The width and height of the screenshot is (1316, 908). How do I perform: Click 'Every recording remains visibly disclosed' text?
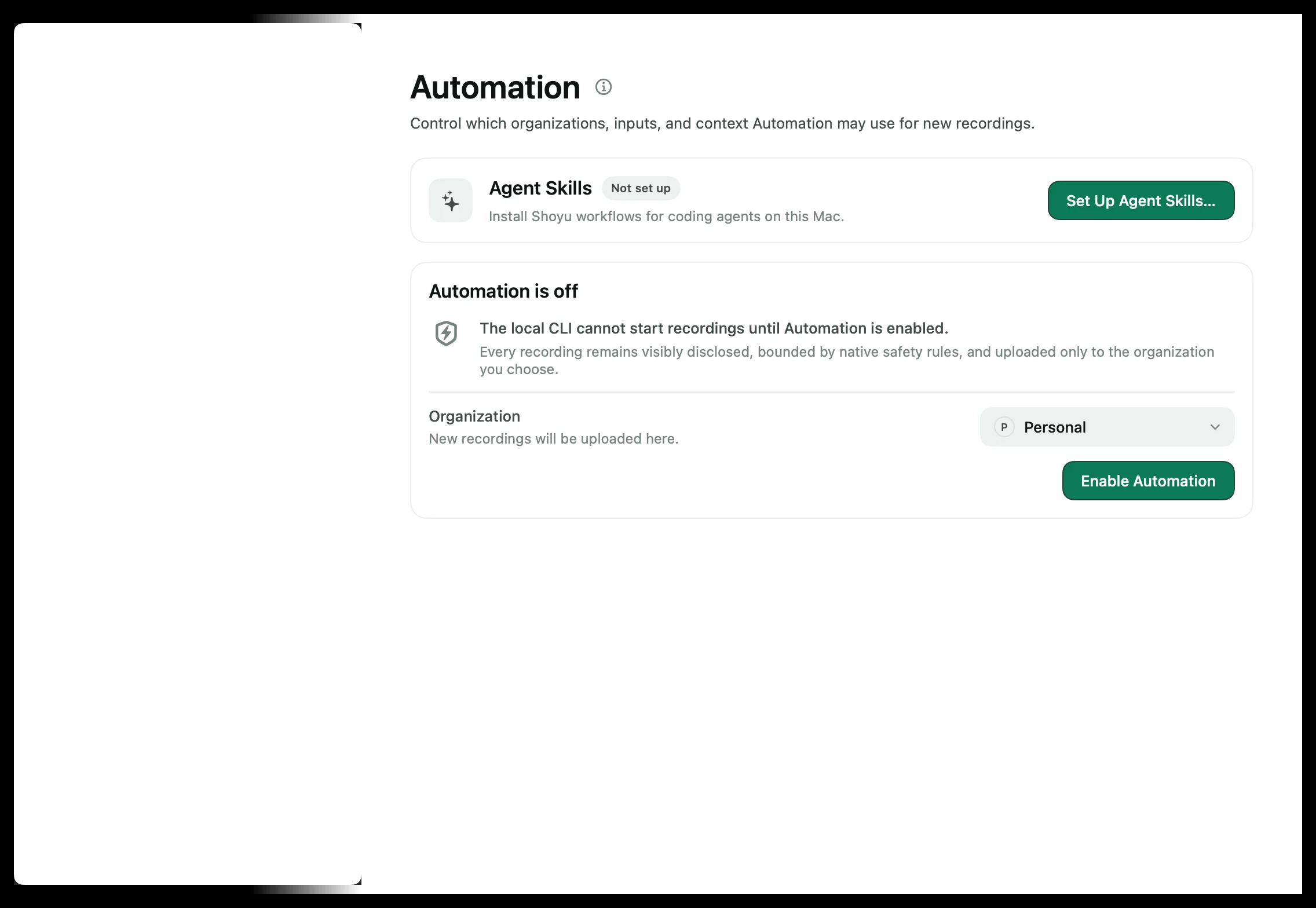(847, 360)
